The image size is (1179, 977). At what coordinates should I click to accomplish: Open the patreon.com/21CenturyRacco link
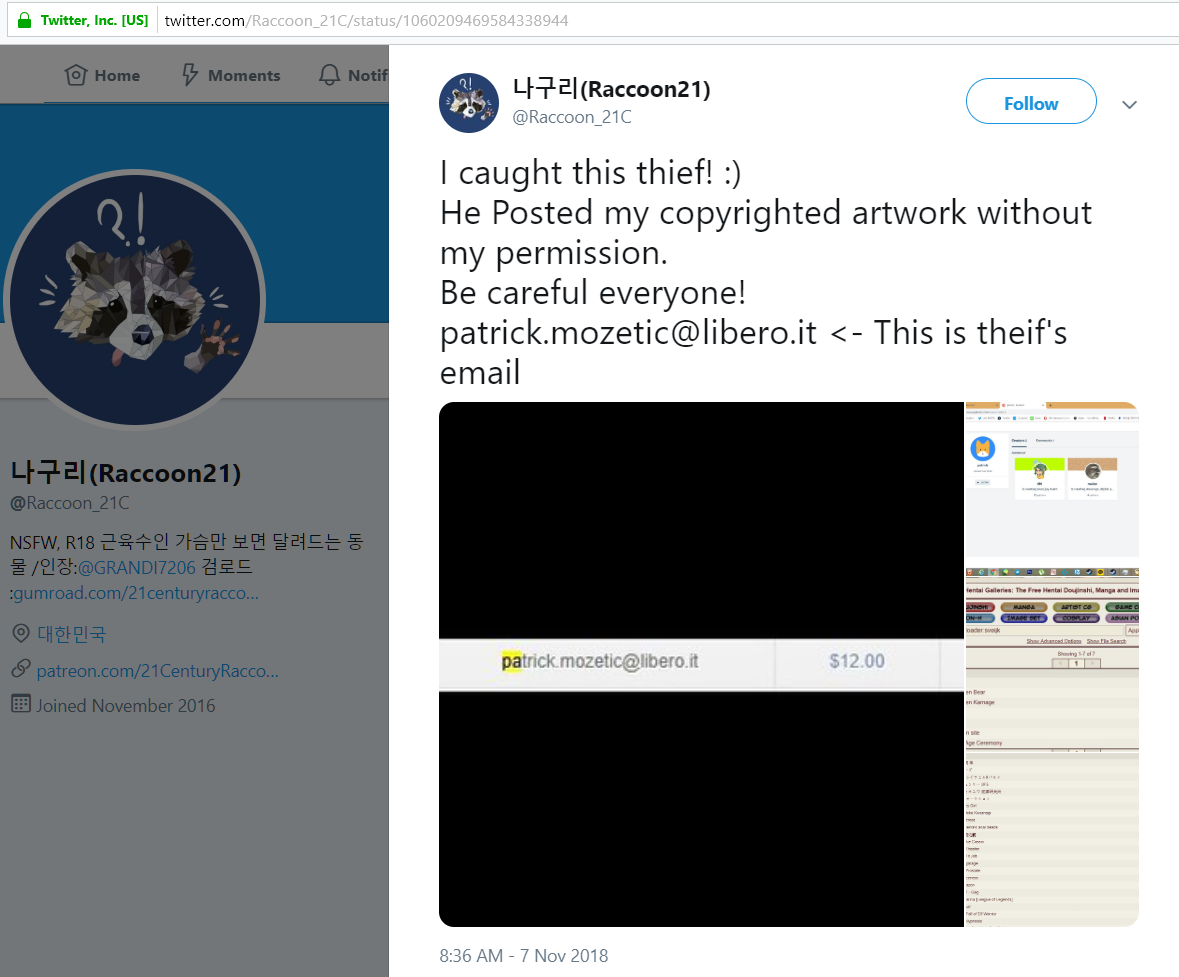158,671
